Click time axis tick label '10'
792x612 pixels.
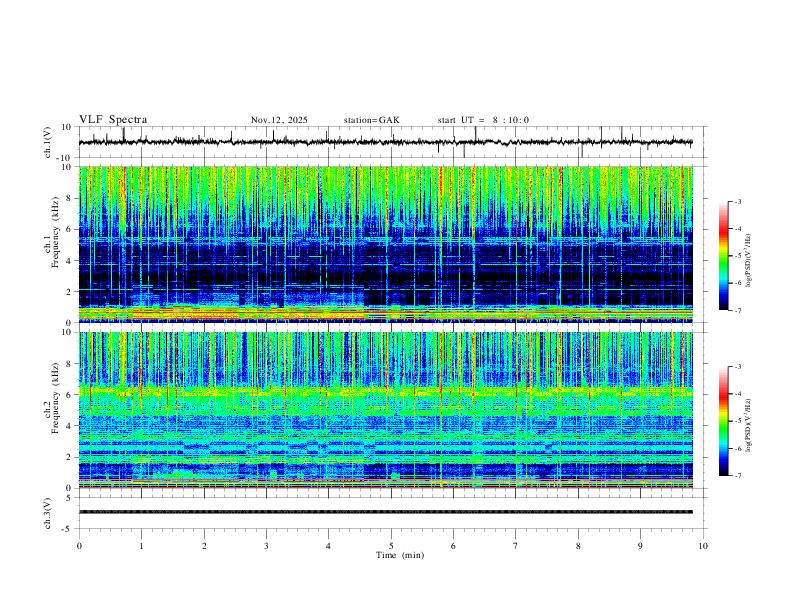tap(703, 546)
